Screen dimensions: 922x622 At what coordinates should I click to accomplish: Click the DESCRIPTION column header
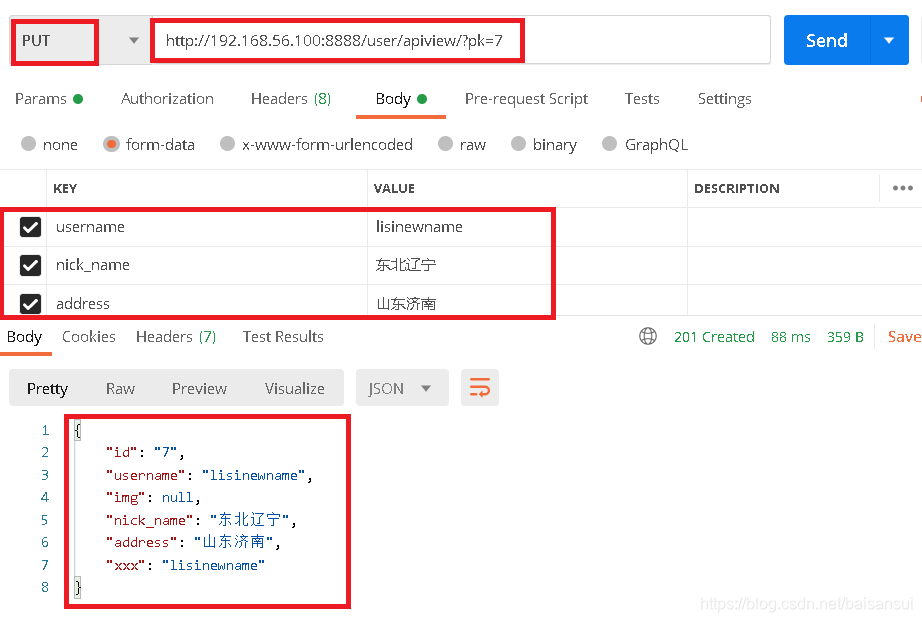(x=737, y=188)
